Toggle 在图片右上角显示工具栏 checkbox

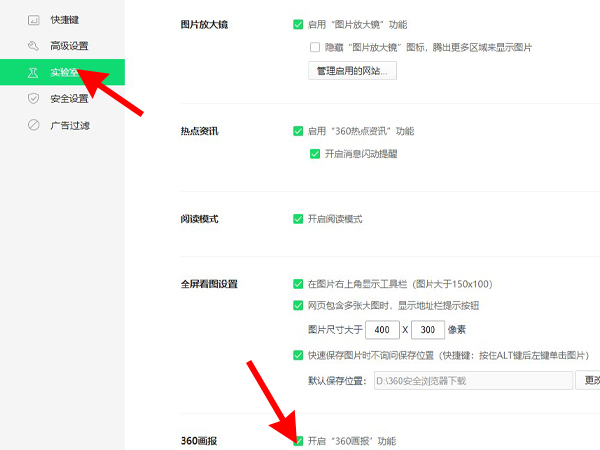point(298,284)
